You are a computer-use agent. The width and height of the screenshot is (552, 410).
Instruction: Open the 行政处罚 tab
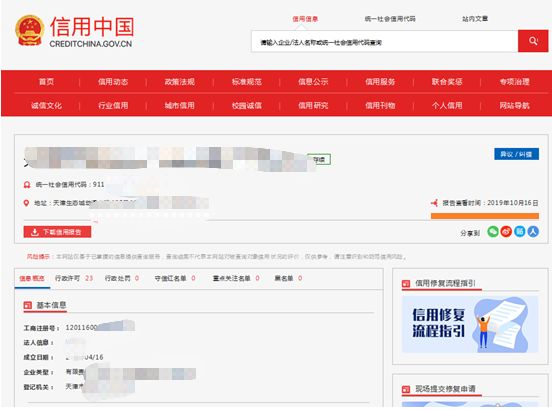pos(122,278)
